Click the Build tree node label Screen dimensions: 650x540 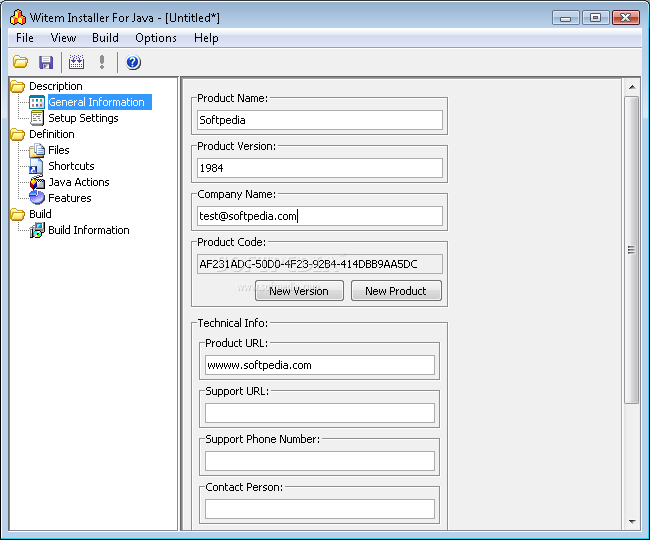pos(40,214)
